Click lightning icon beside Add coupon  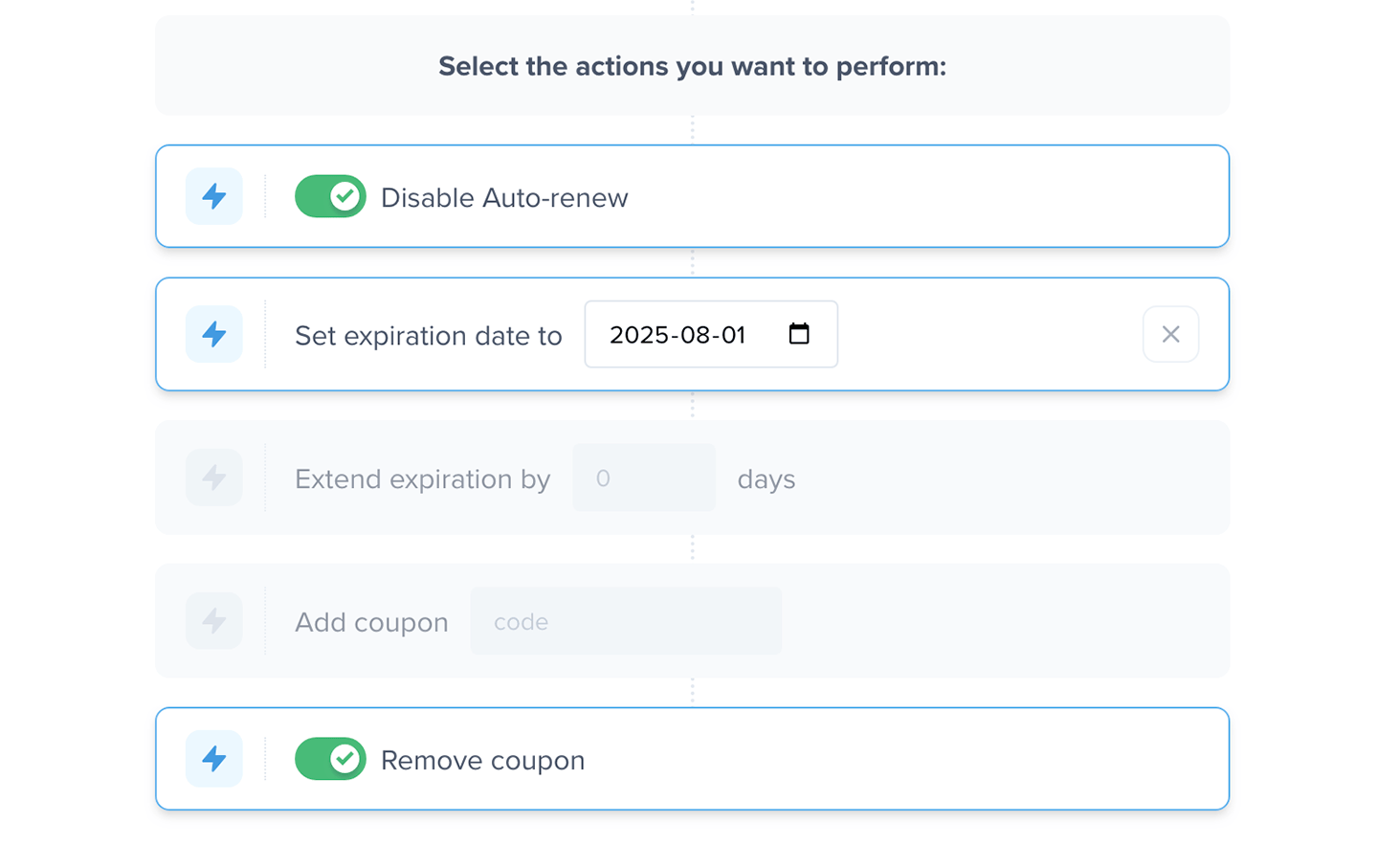(214, 621)
